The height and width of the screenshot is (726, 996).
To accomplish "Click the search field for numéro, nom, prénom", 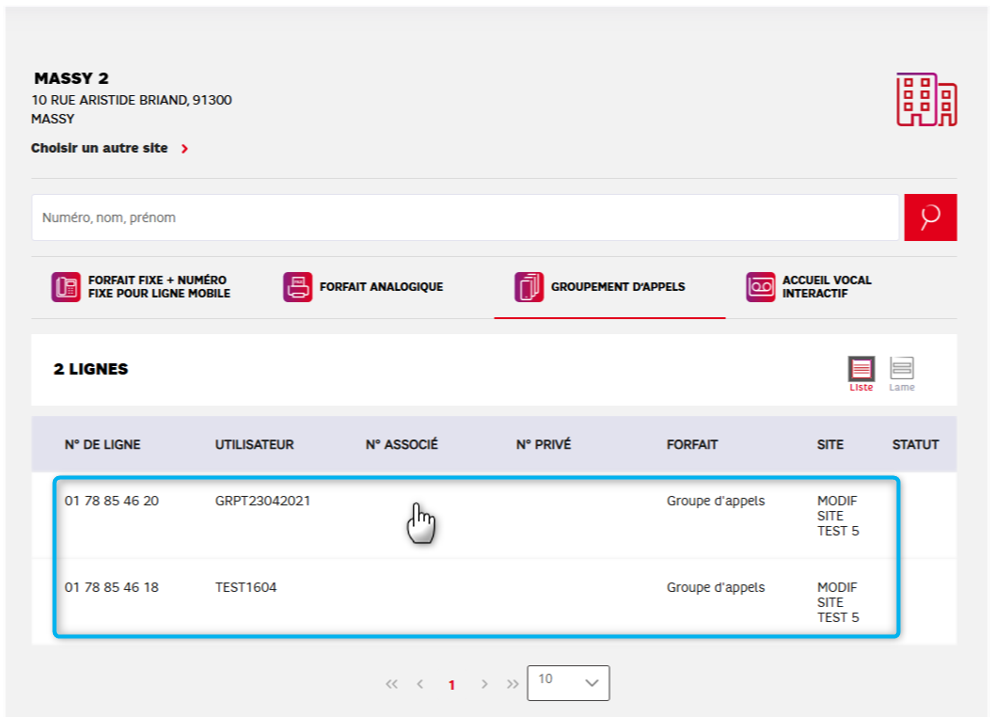I will 465,217.
